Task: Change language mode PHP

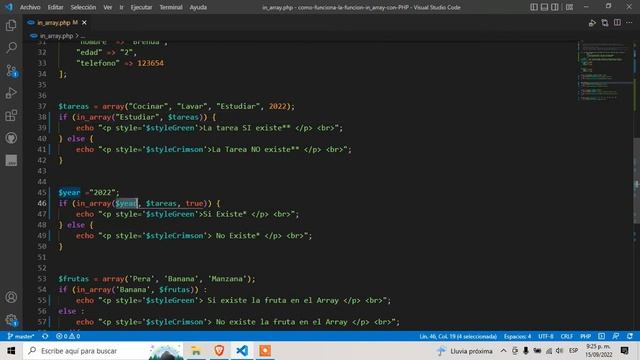Action: coord(586,336)
